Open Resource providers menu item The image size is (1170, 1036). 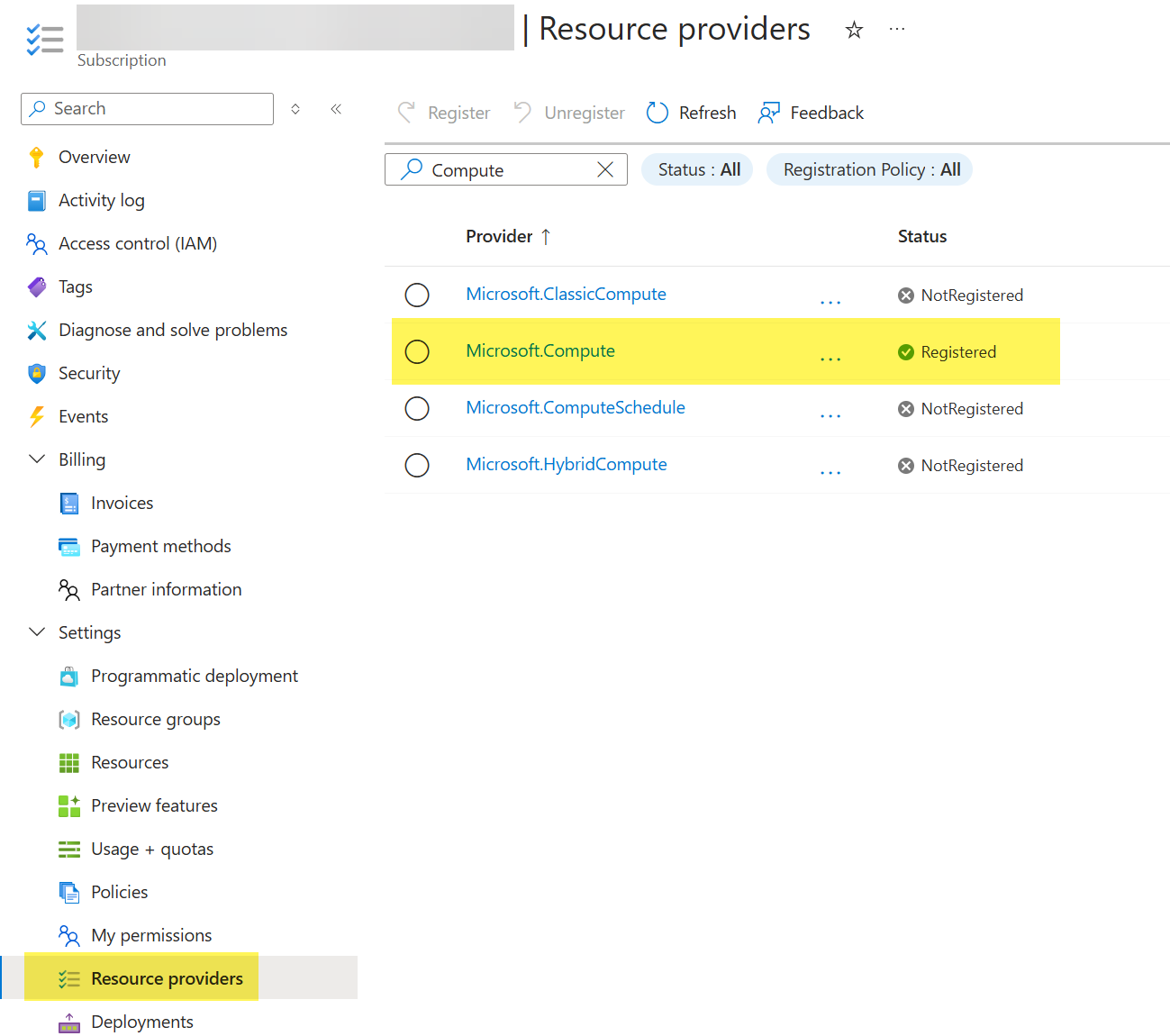coord(167,978)
